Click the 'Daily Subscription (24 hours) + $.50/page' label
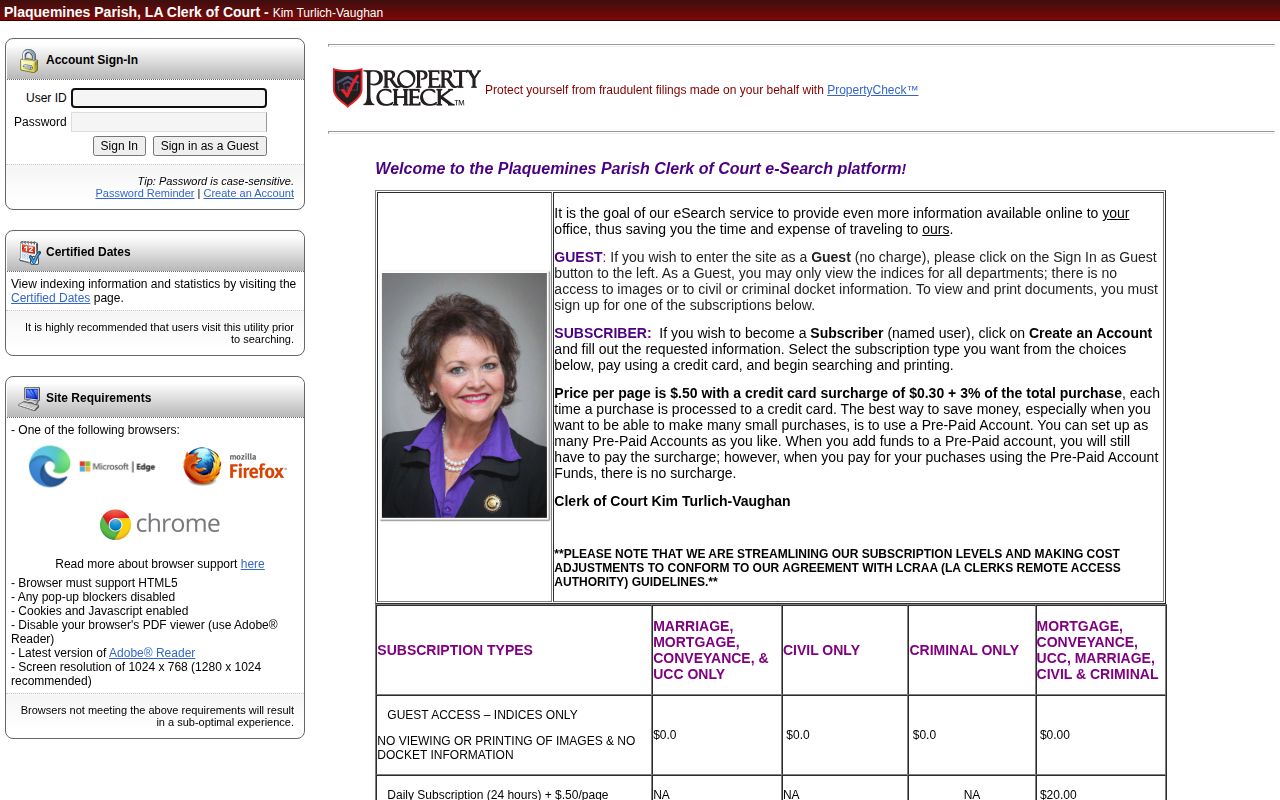 coord(498,795)
